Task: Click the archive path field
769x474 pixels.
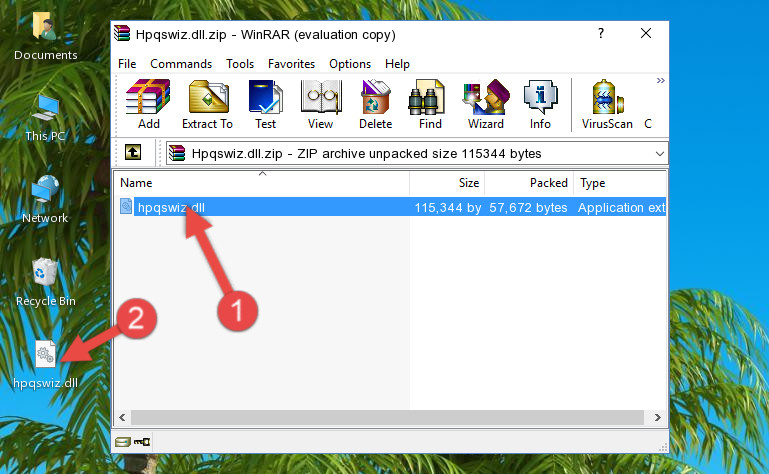Action: 416,154
